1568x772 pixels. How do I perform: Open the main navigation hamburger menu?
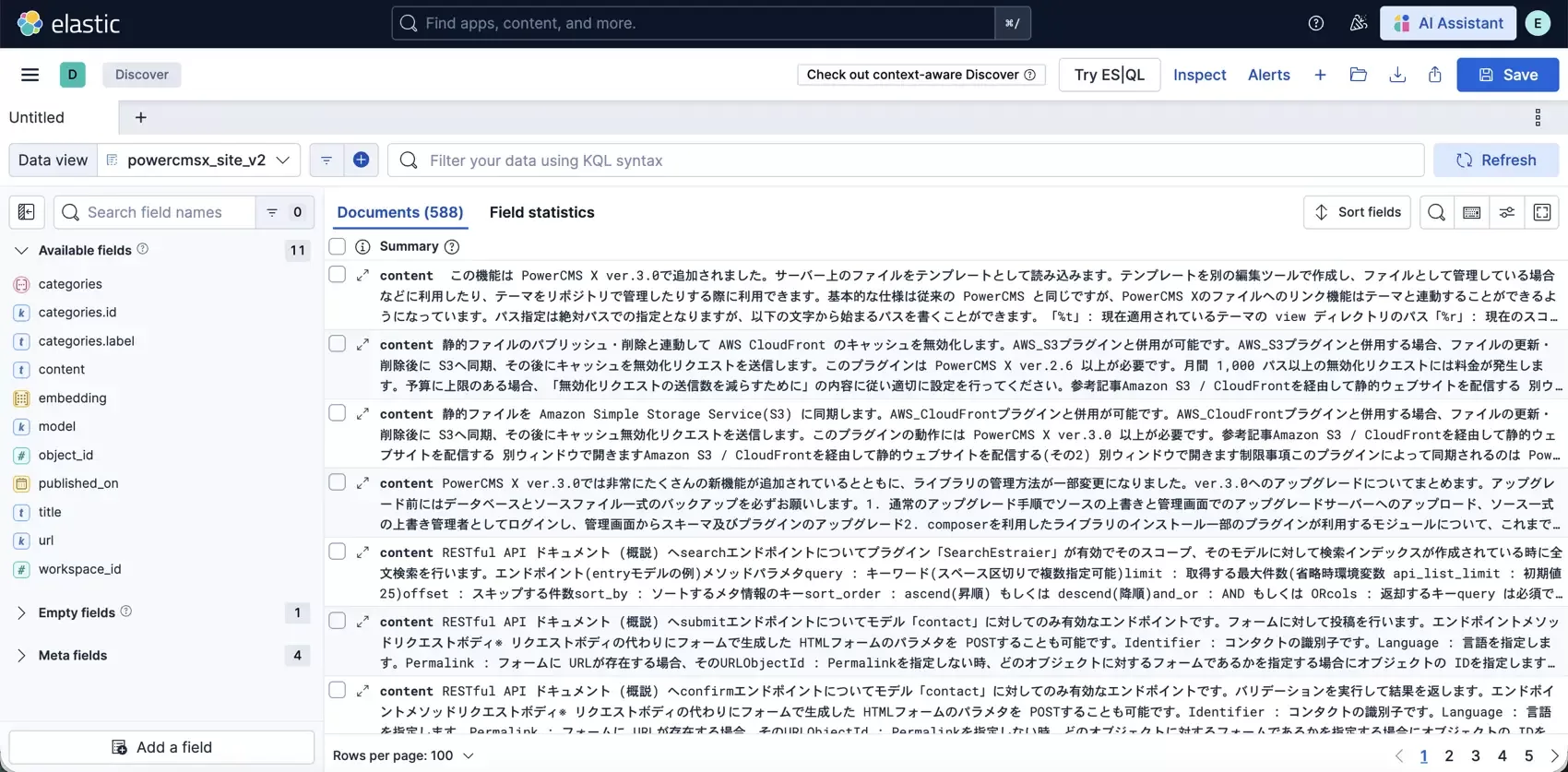(x=30, y=75)
